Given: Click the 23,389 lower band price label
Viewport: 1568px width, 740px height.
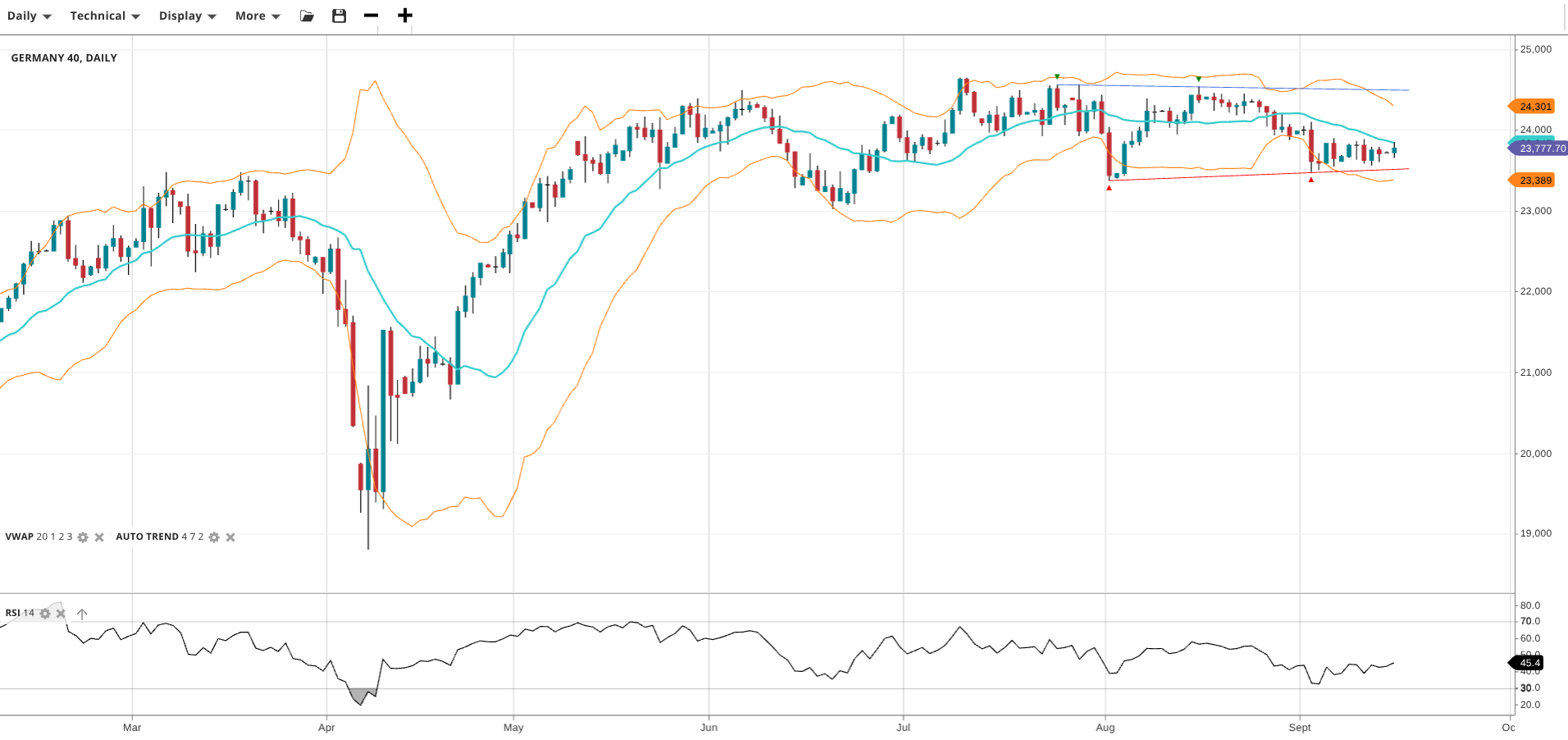Looking at the screenshot, I should click(1534, 180).
